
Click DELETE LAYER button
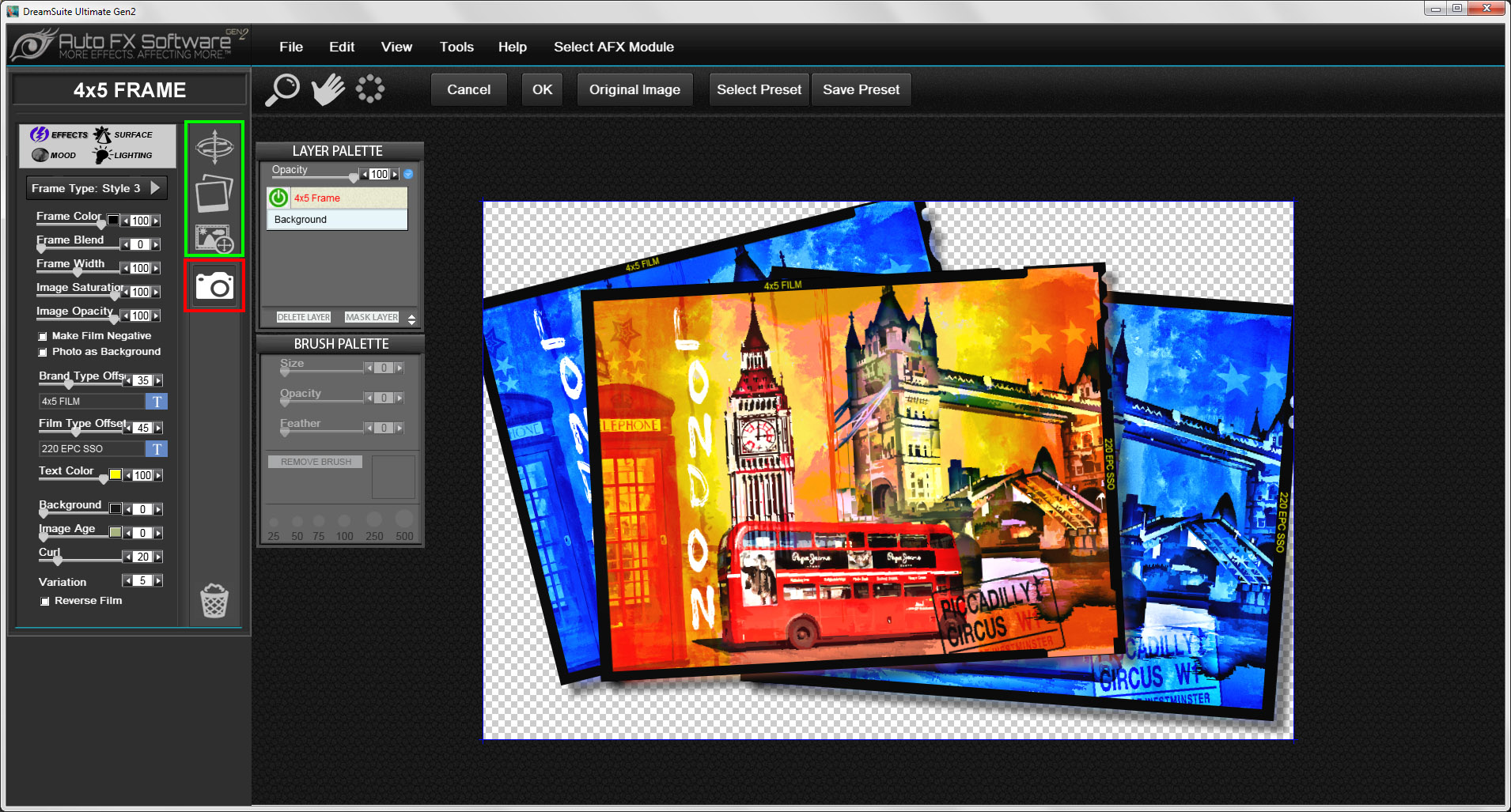pos(304,317)
